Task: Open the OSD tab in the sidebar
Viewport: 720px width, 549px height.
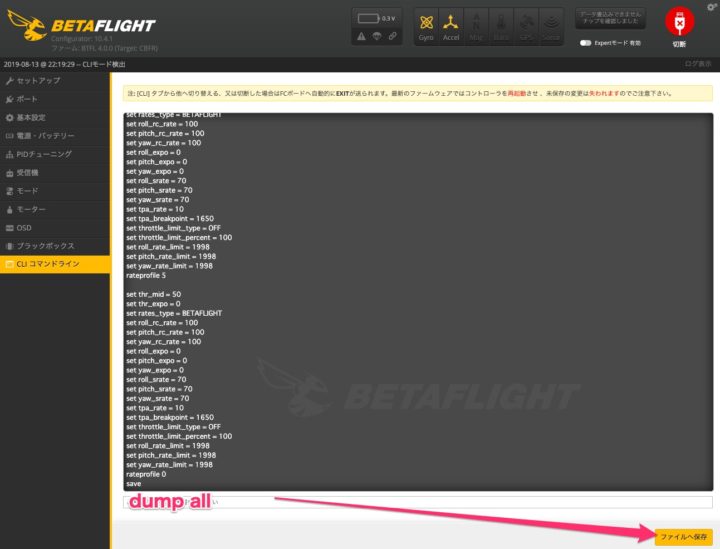Action: coord(24,227)
